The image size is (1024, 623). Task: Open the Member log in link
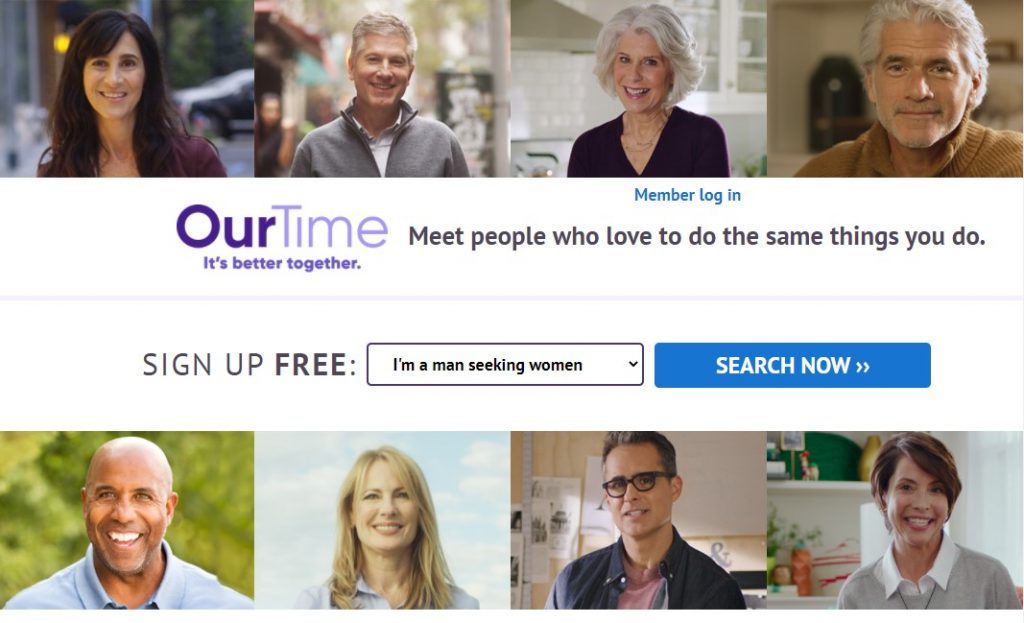[x=687, y=195]
